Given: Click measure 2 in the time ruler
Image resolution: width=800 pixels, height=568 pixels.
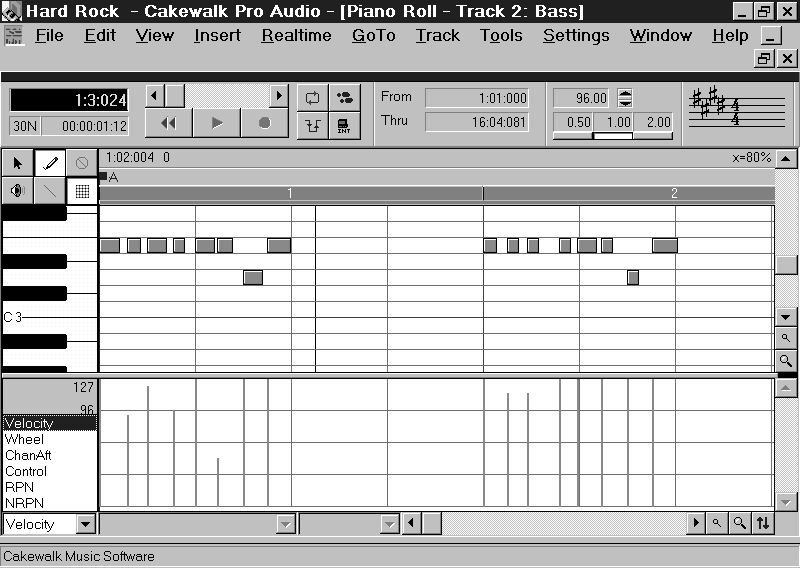Looking at the screenshot, I should pos(674,193).
